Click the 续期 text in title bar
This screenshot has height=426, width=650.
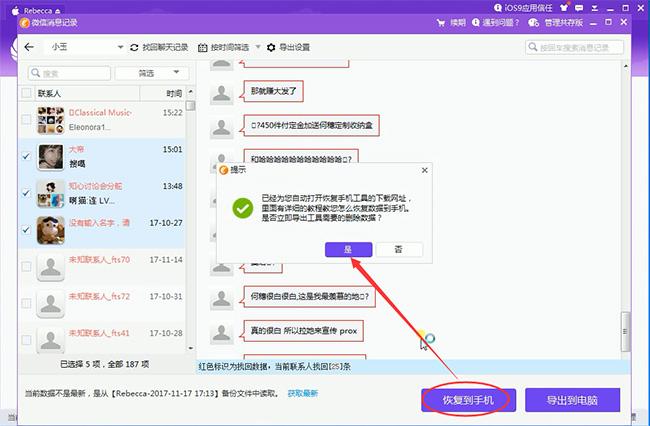click(x=458, y=23)
